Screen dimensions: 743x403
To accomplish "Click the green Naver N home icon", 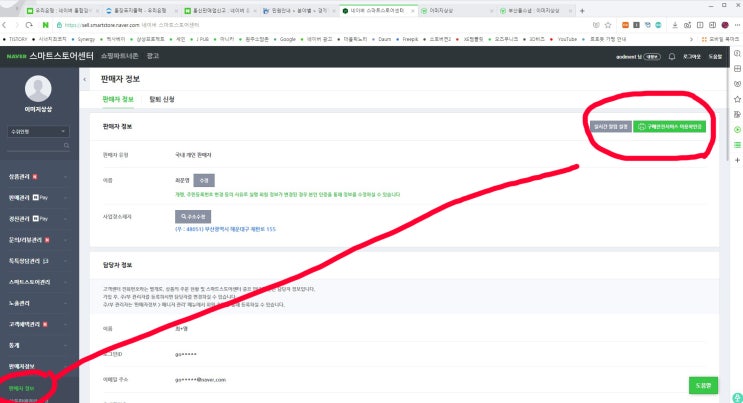I will point(45,25).
